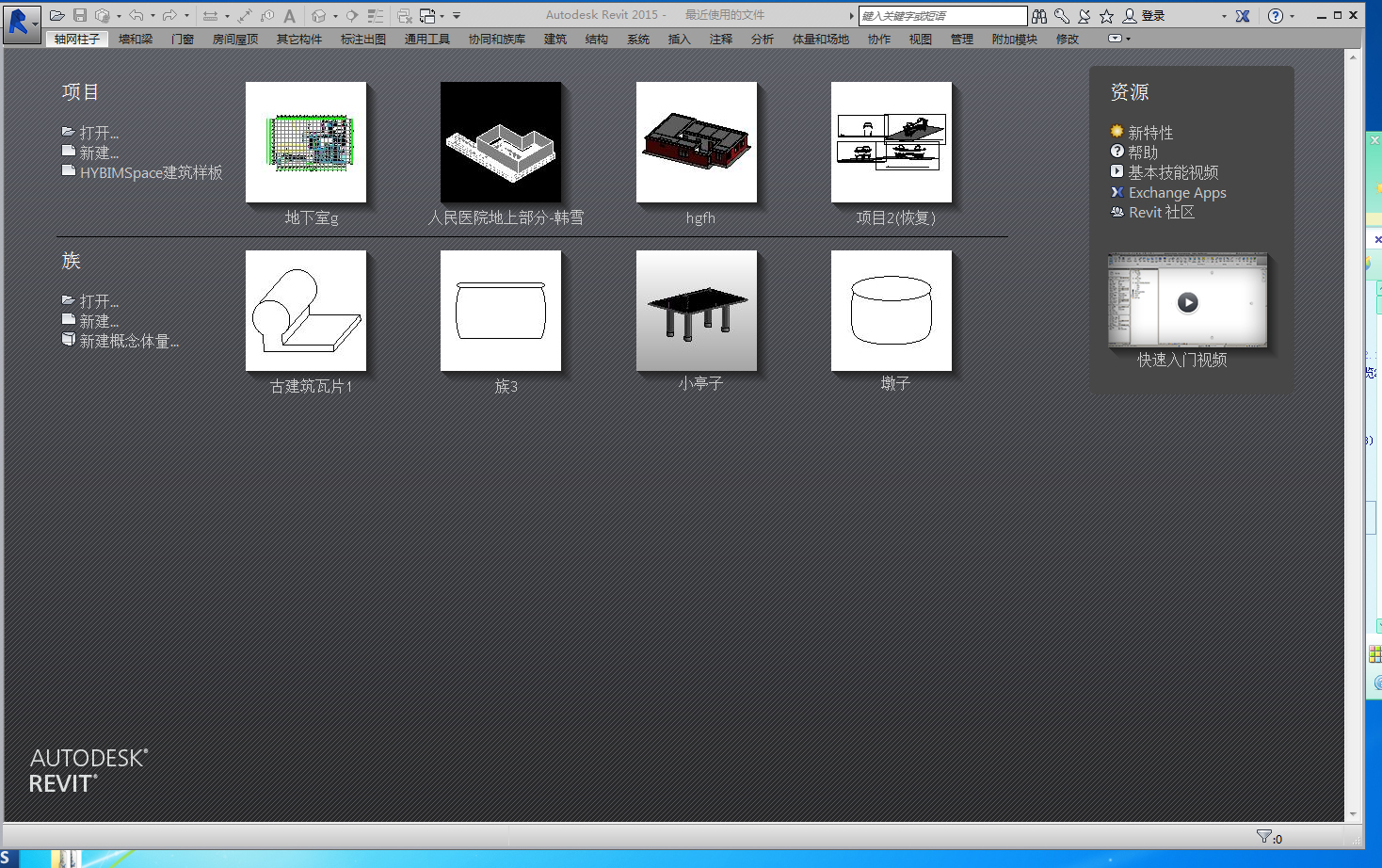Open Customize Quick Access Toolbar dropdown

[457, 16]
